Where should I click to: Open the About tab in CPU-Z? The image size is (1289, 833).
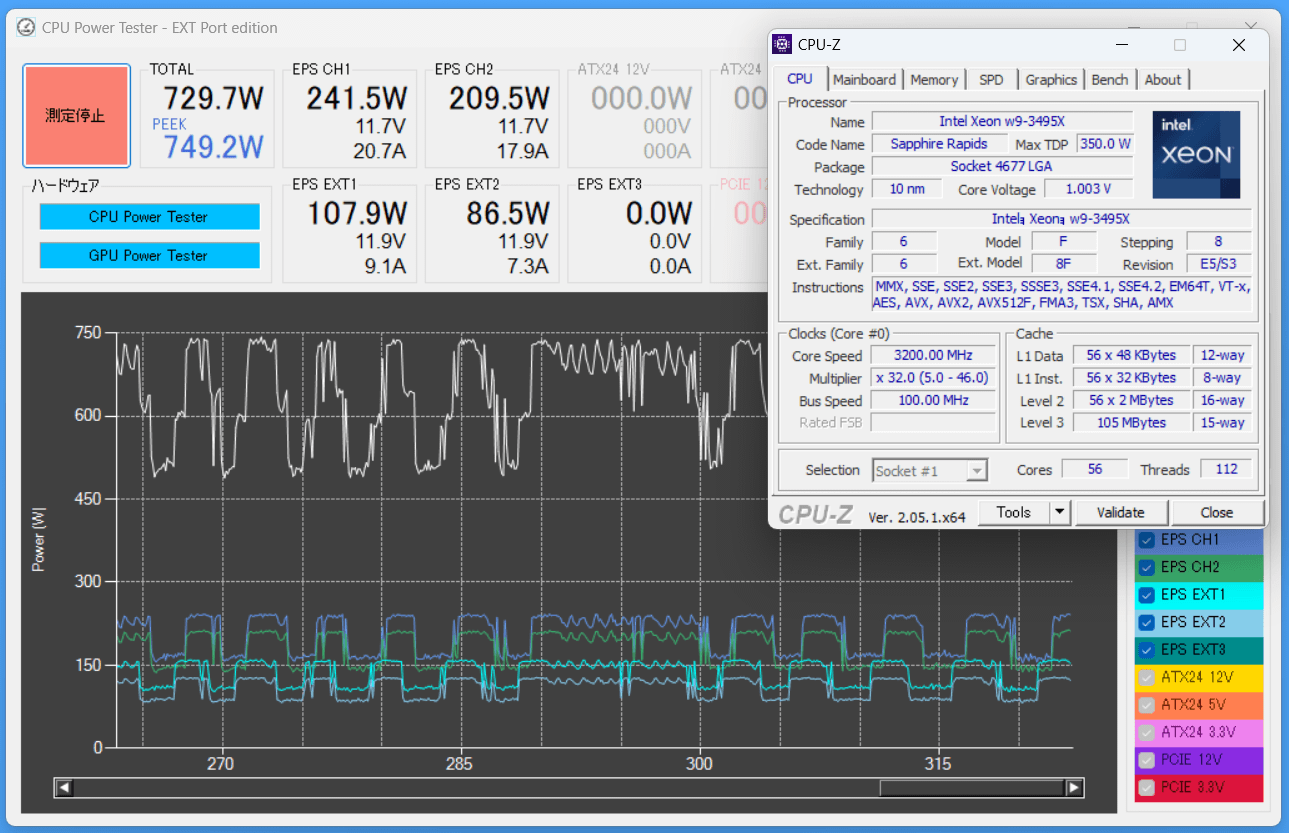[x=1163, y=80]
